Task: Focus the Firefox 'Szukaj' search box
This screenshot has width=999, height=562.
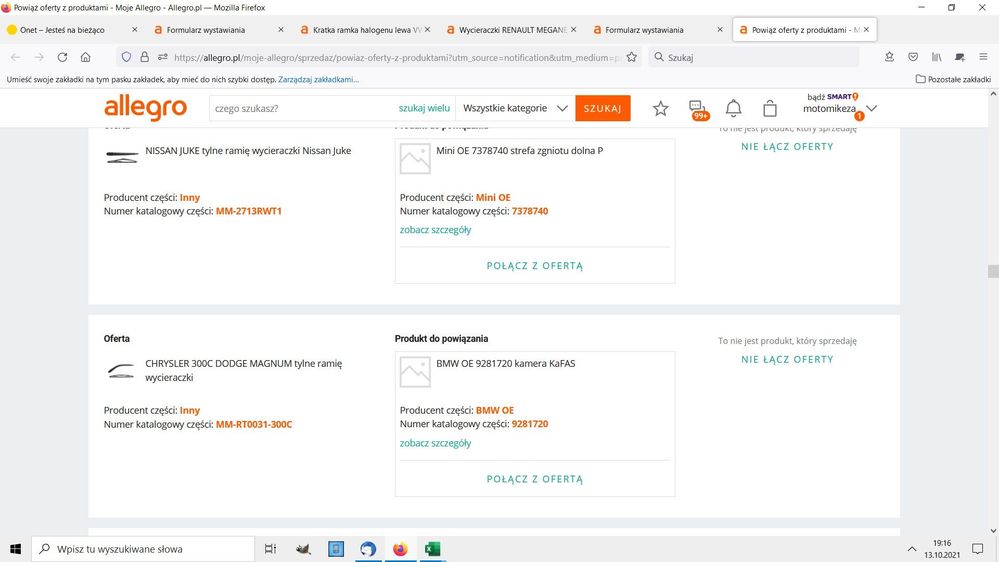Action: pos(754,57)
